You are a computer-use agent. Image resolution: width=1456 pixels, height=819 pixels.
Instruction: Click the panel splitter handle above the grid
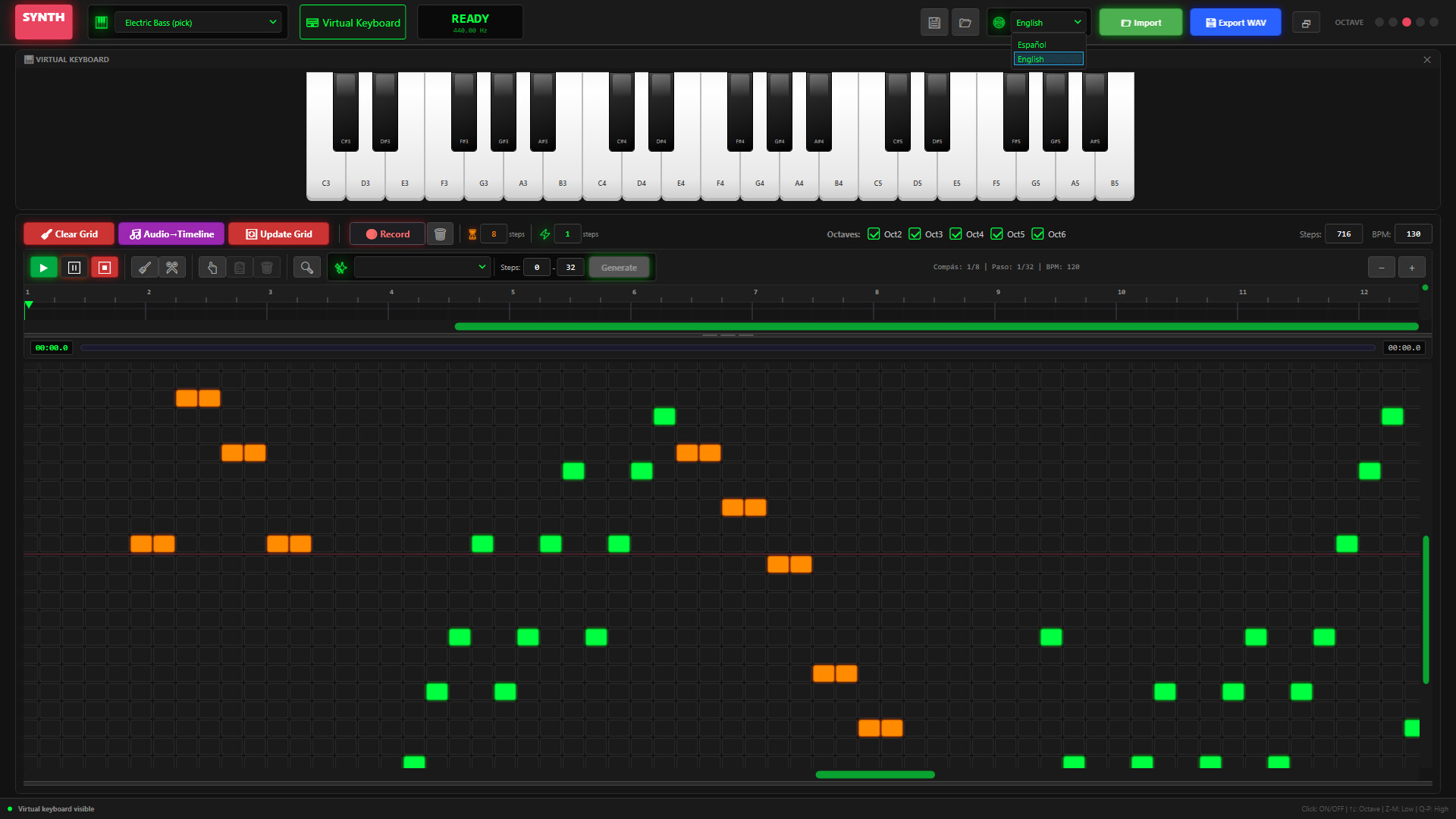(728, 334)
